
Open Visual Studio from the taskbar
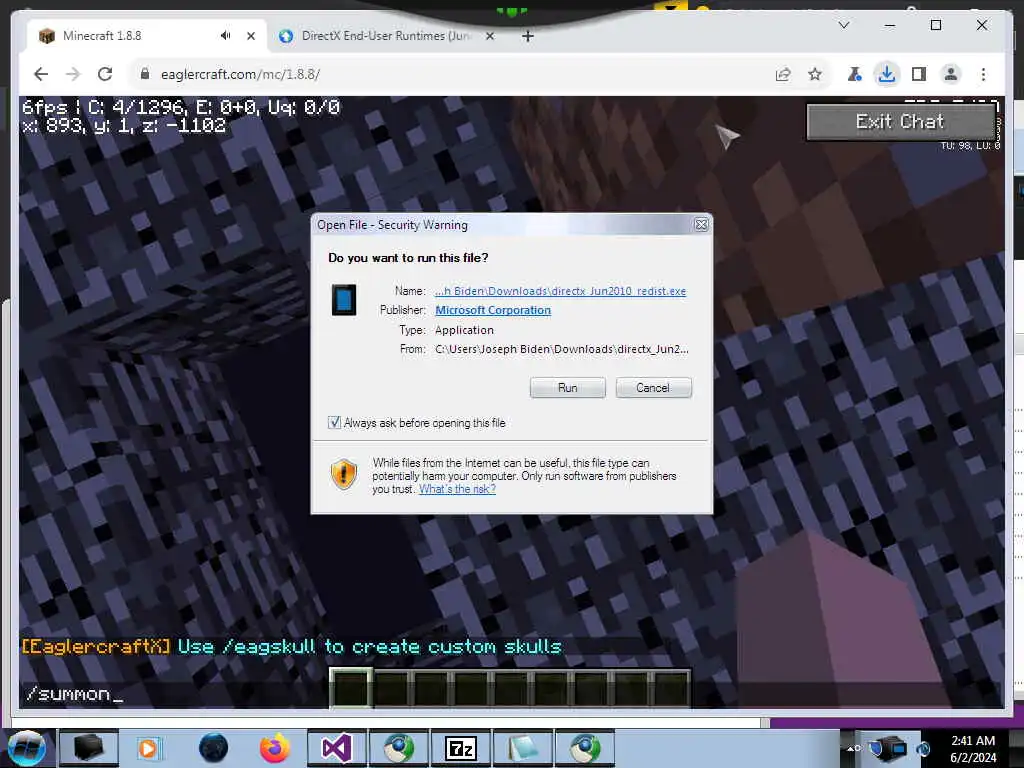point(336,748)
